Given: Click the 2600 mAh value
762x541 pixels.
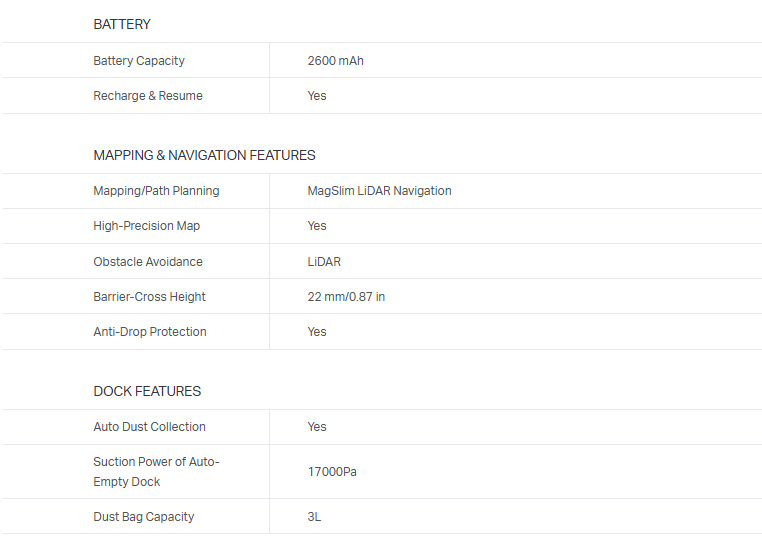Looking at the screenshot, I should click(x=335, y=61).
